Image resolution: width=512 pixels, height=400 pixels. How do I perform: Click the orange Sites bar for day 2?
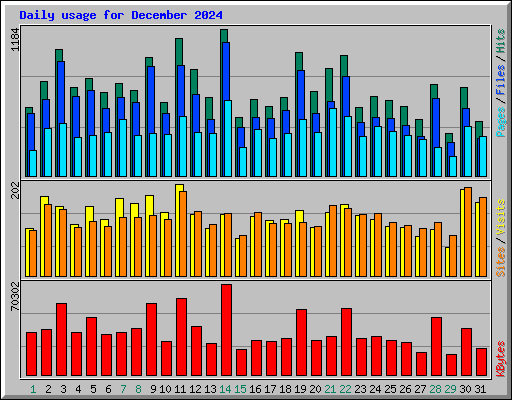pos(48,240)
